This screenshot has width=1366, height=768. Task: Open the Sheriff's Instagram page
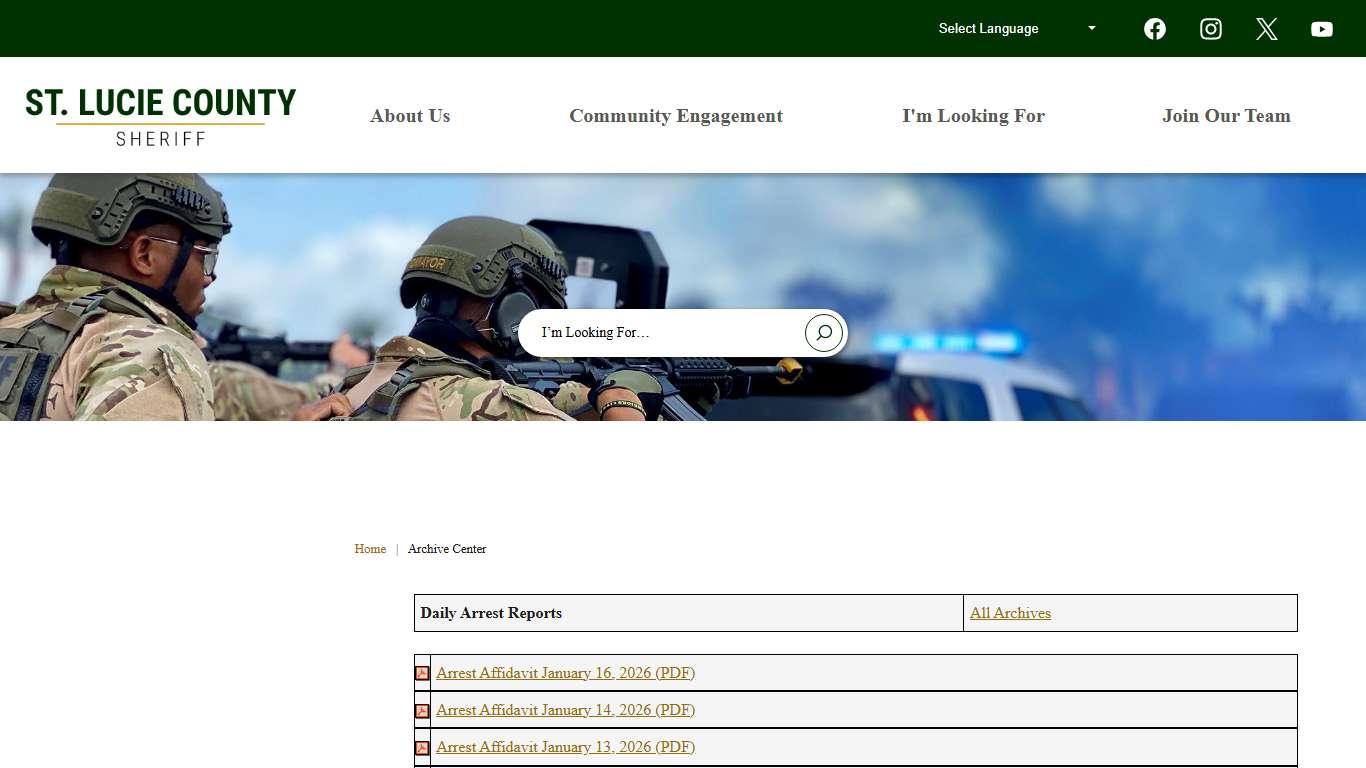pyautogui.click(x=1210, y=28)
